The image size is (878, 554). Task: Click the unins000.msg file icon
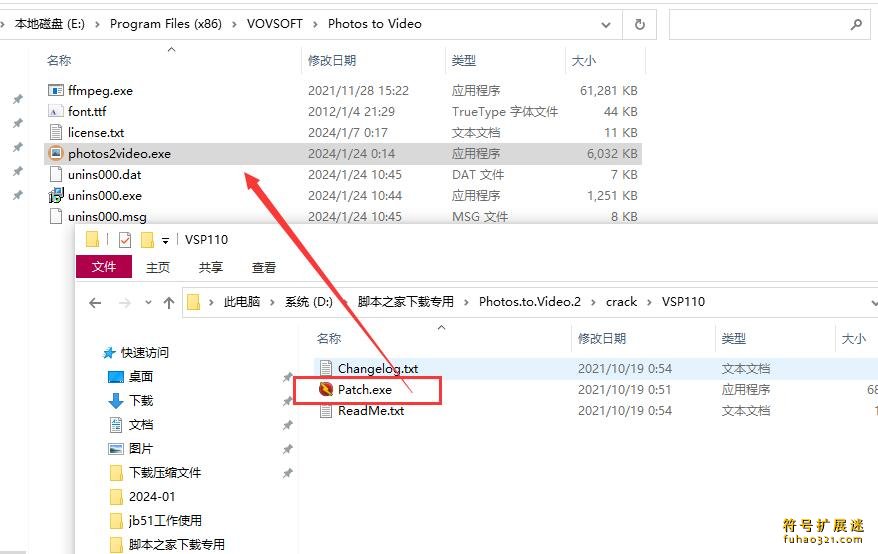[x=55, y=216]
